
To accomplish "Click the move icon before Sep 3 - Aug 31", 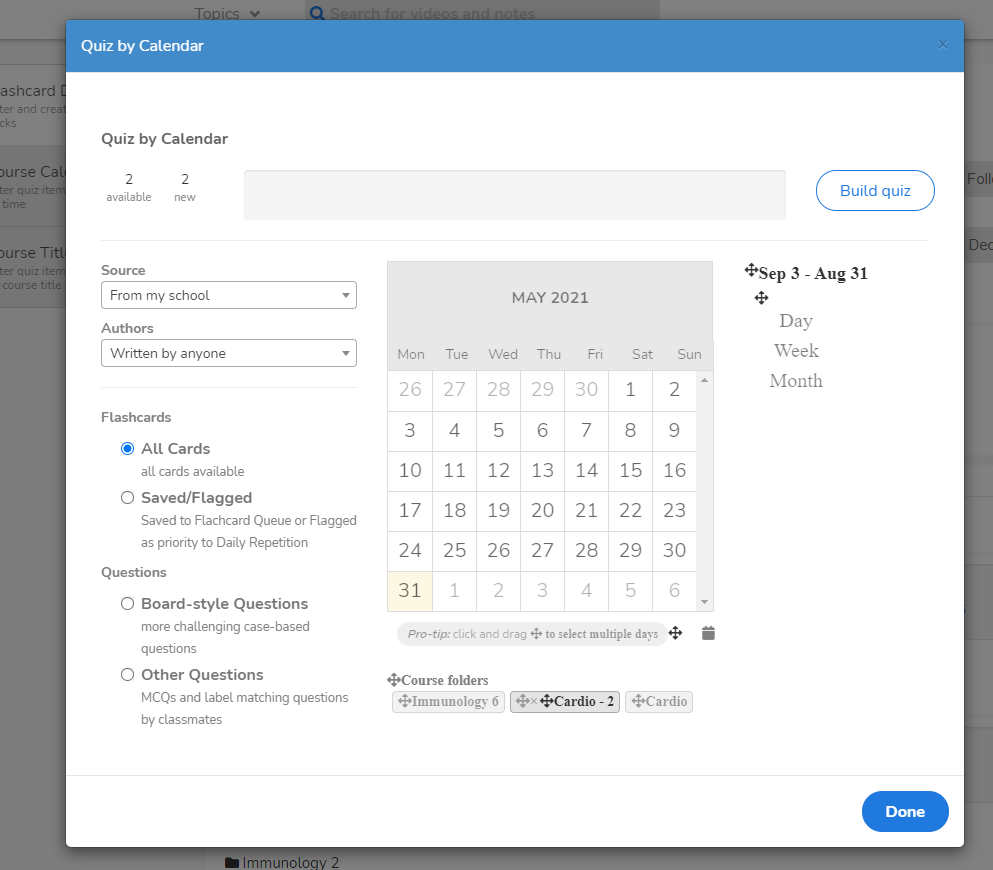I will [x=751, y=271].
